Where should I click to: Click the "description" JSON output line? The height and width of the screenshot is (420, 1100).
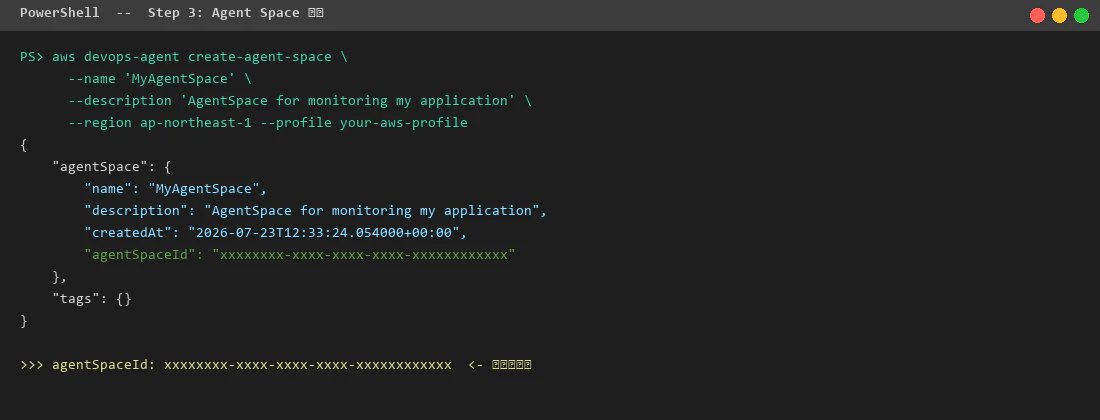tap(316, 210)
